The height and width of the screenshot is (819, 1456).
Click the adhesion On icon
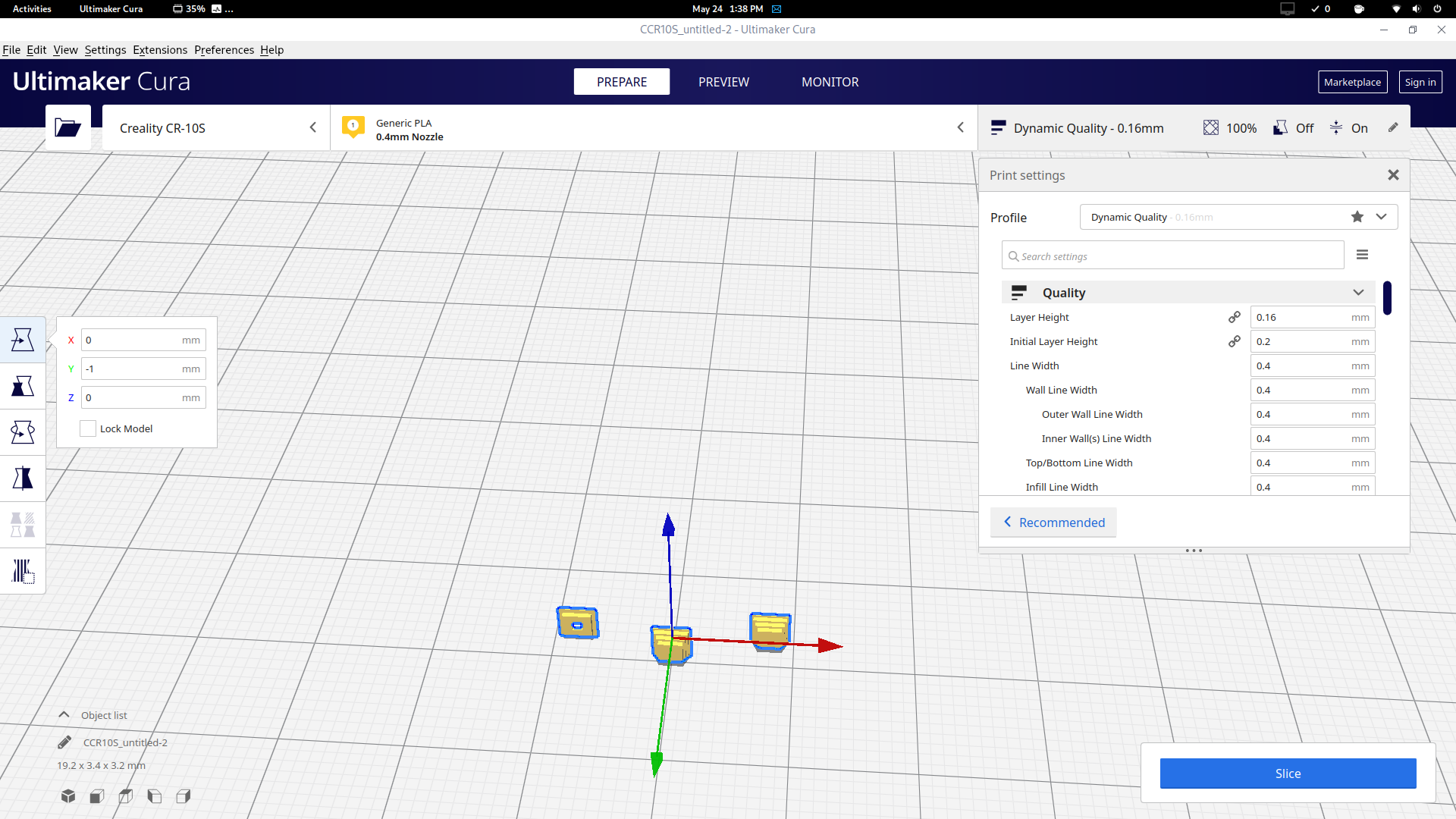pos(1336,127)
